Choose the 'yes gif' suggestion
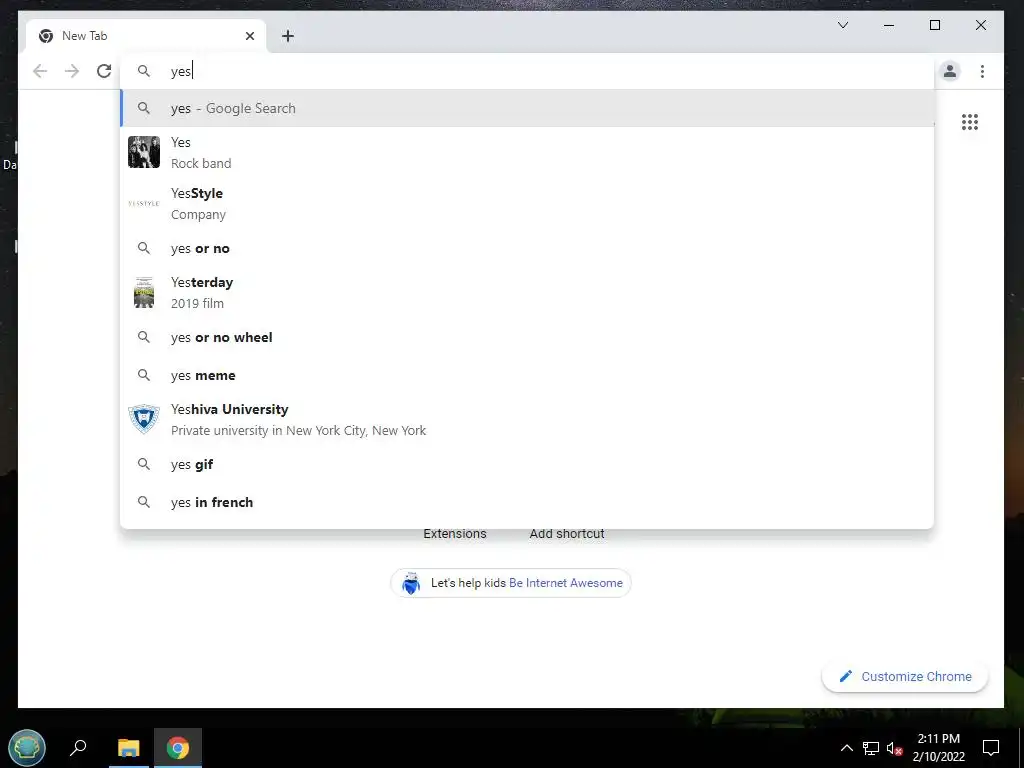This screenshot has width=1024, height=768. click(x=528, y=464)
